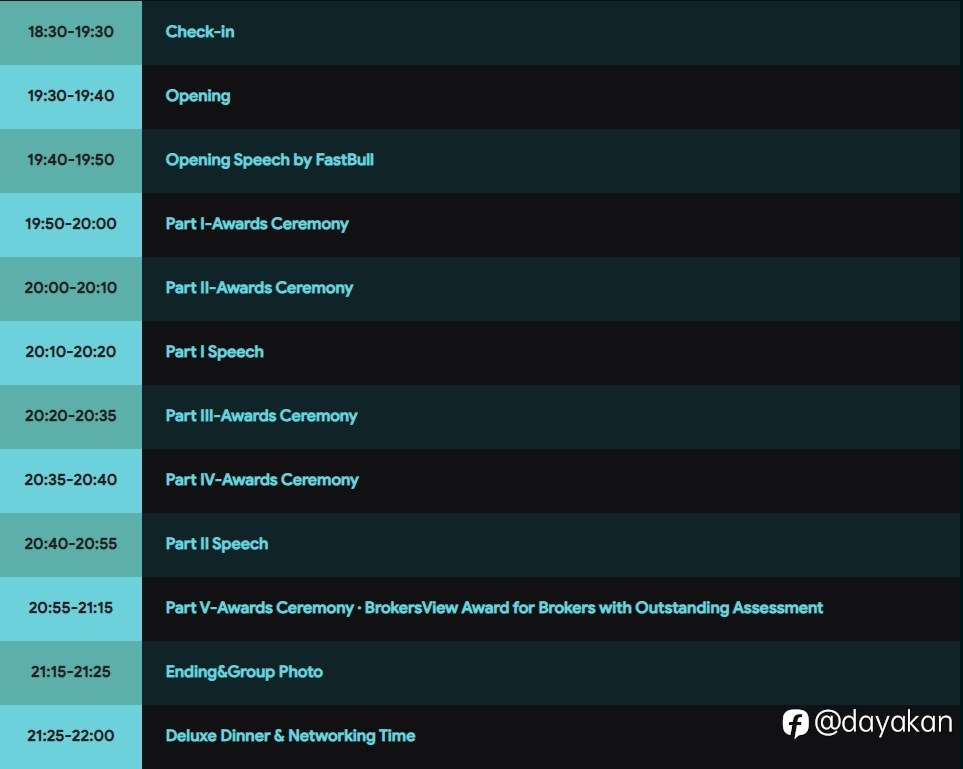Click the 19:50-20:00 time slot
This screenshot has width=963, height=769.
click(71, 224)
